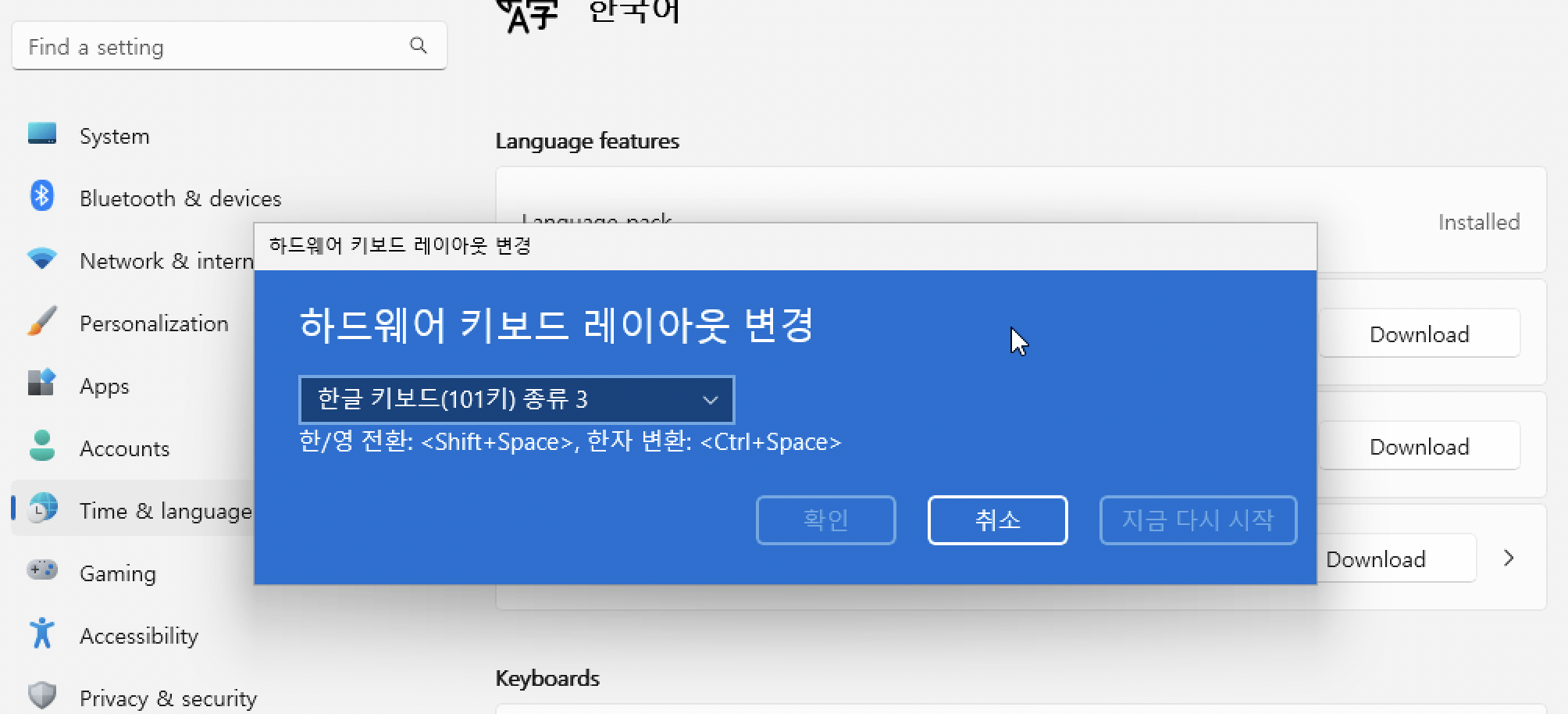Click the 취소 cancel button
This screenshot has height=714, width=1568.
[997, 519]
